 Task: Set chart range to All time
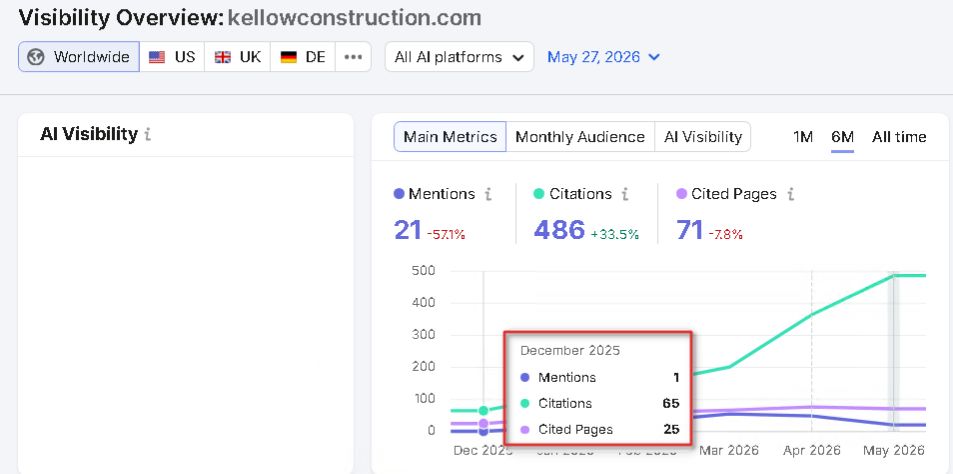pos(899,137)
